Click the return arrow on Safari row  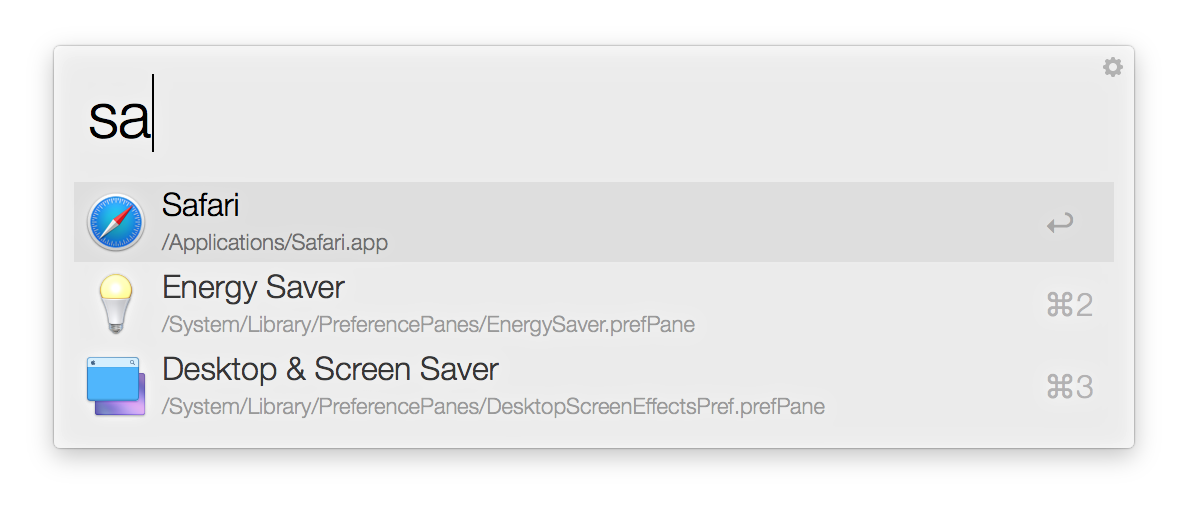[x=1060, y=223]
